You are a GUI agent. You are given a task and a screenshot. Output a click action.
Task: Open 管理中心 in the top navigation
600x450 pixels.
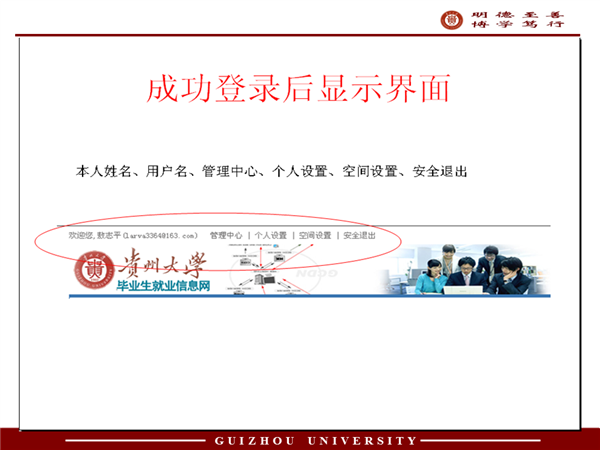(x=226, y=235)
